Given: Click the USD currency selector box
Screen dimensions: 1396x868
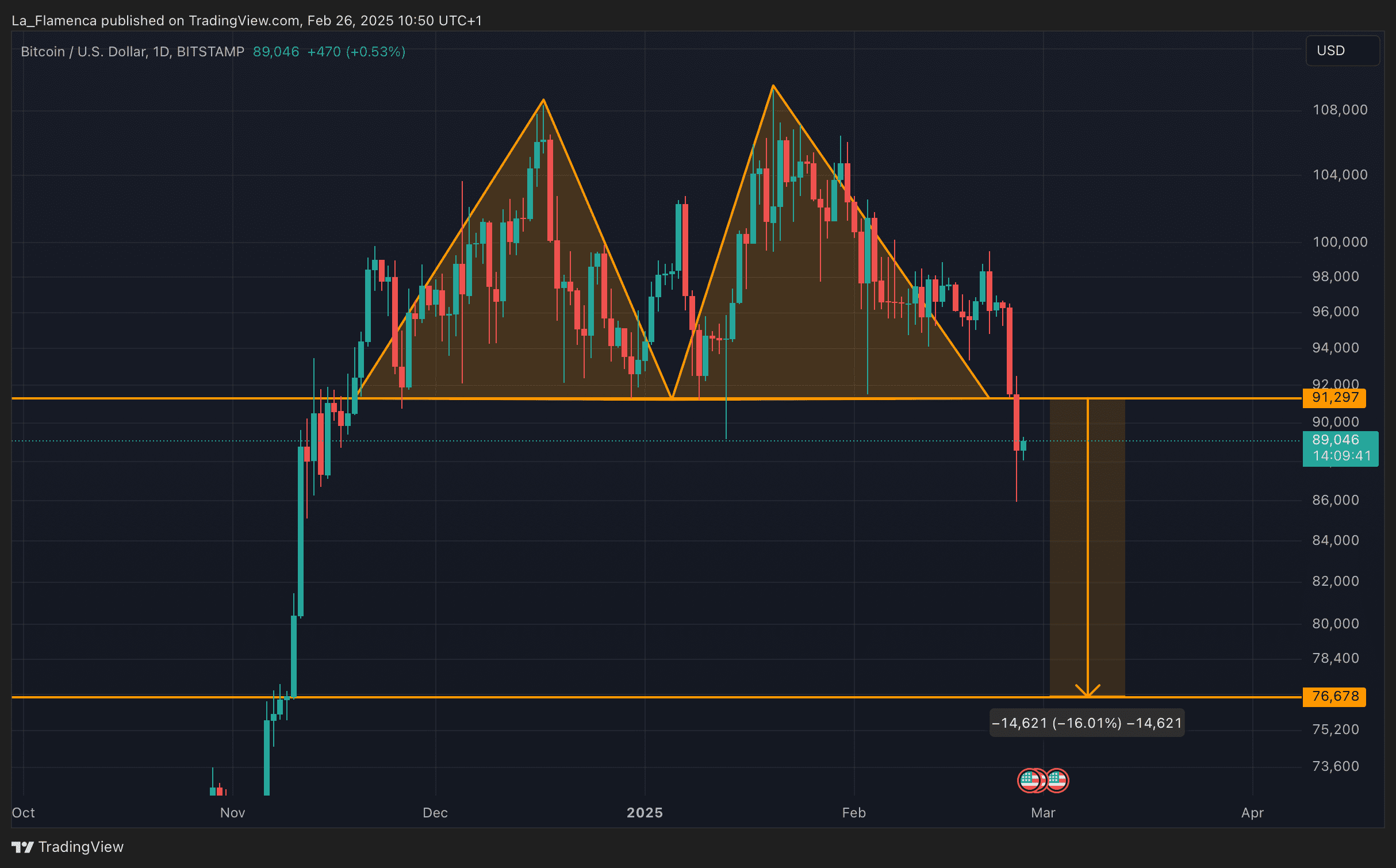Looking at the screenshot, I should [x=1343, y=51].
